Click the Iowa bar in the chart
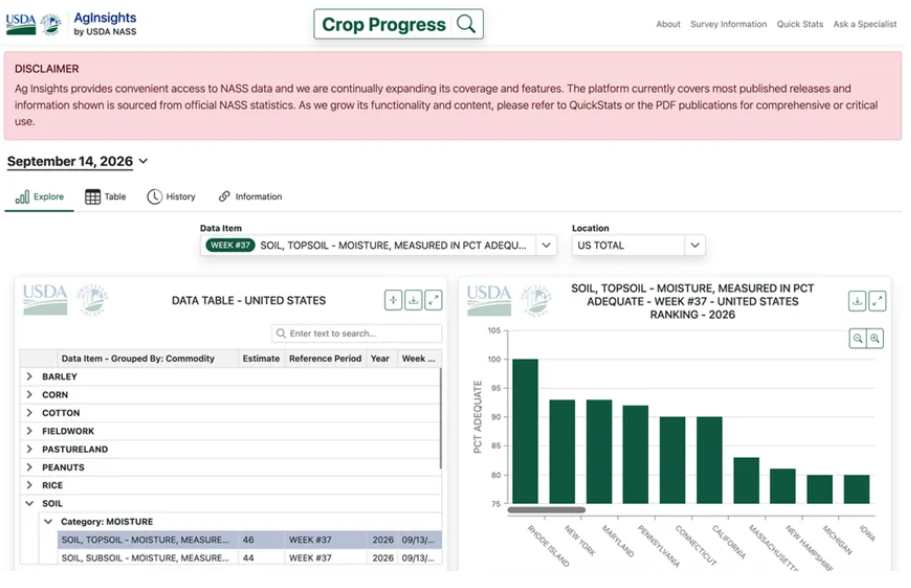 point(857,489)
